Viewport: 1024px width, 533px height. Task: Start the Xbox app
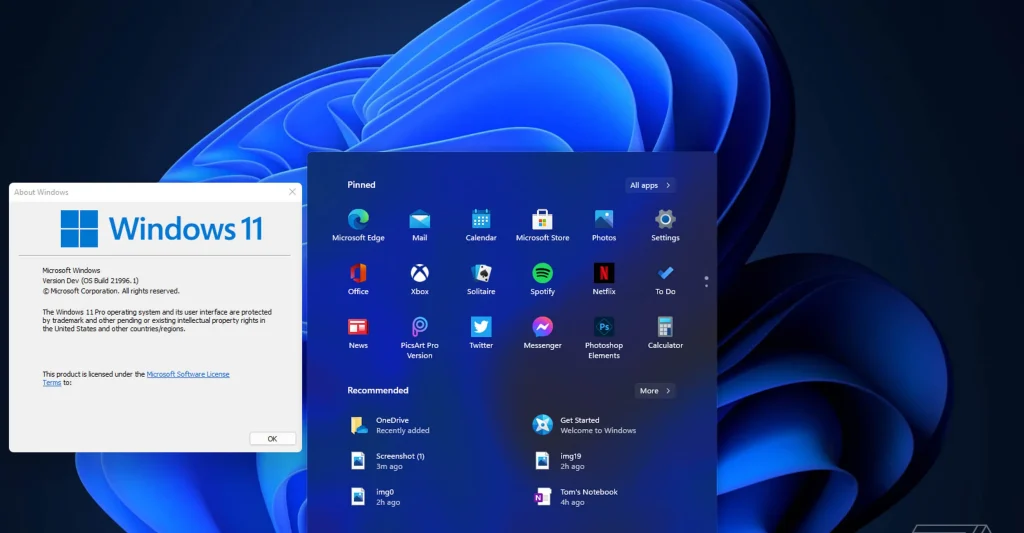(420, 273)
